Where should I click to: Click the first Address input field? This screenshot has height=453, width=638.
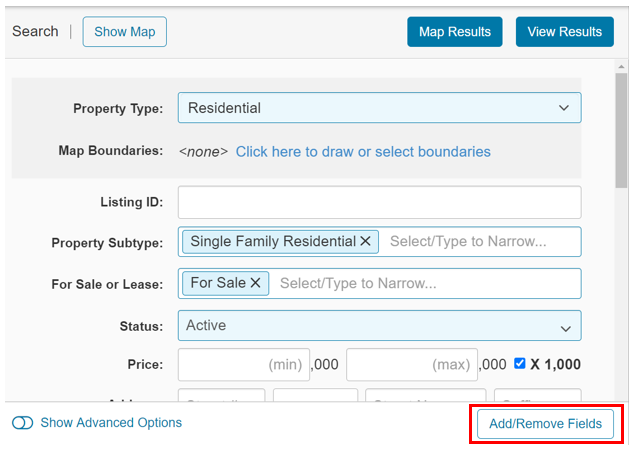click(x=221, y=399)
